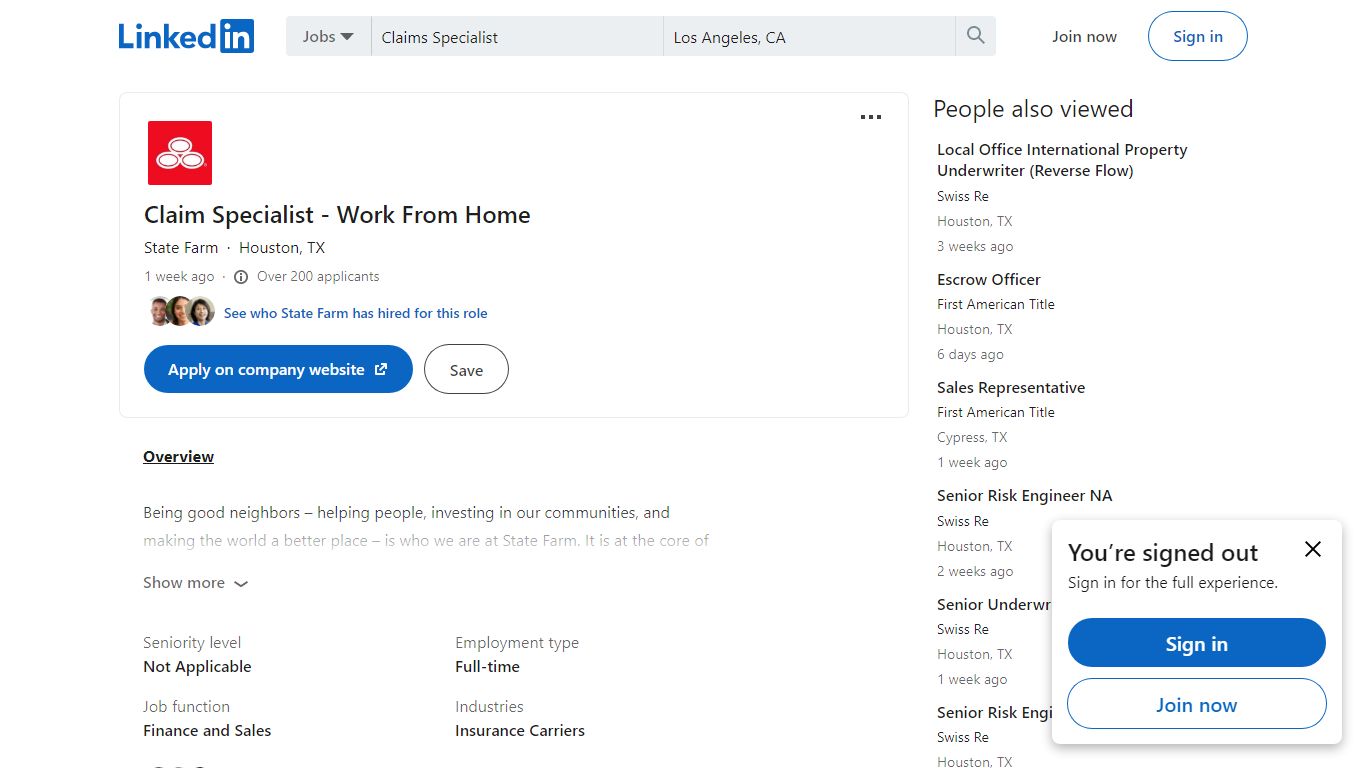Open the three-dot more options menu
This screenshot has width=1366, height=768.
(x=871, y=117)
